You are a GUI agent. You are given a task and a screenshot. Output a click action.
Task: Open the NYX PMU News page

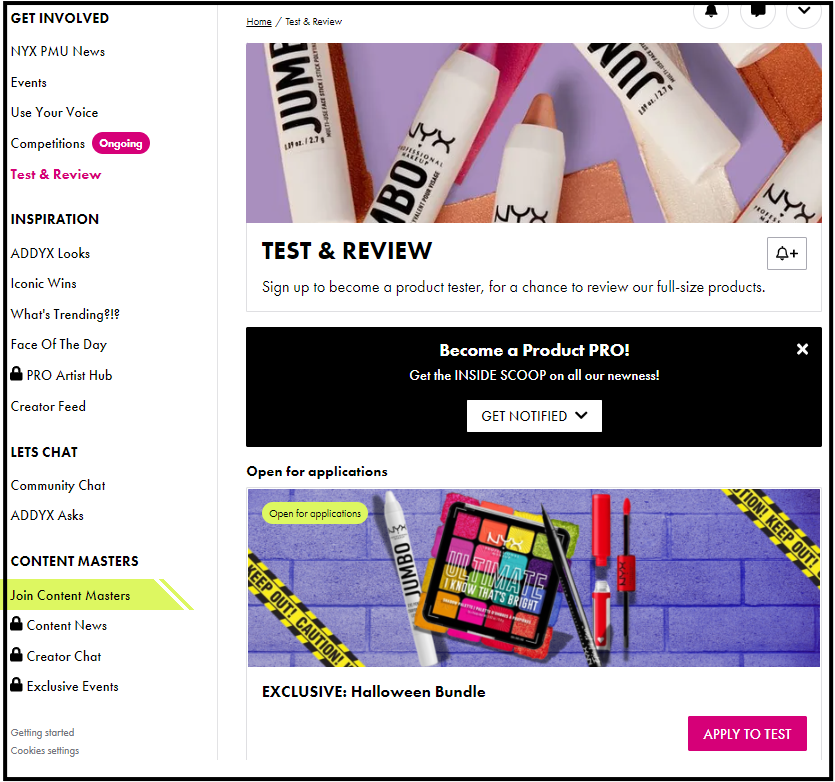58,51
